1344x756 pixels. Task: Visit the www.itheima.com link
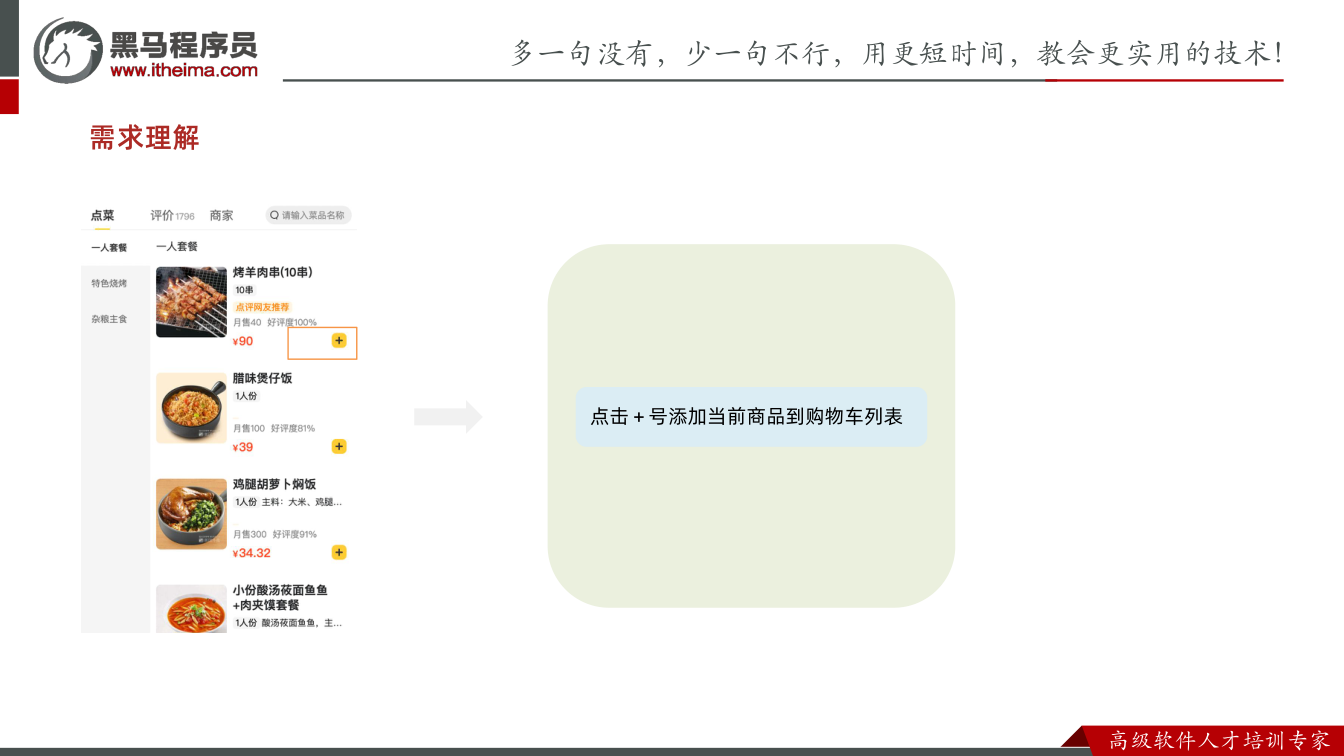tap(184, 70)
